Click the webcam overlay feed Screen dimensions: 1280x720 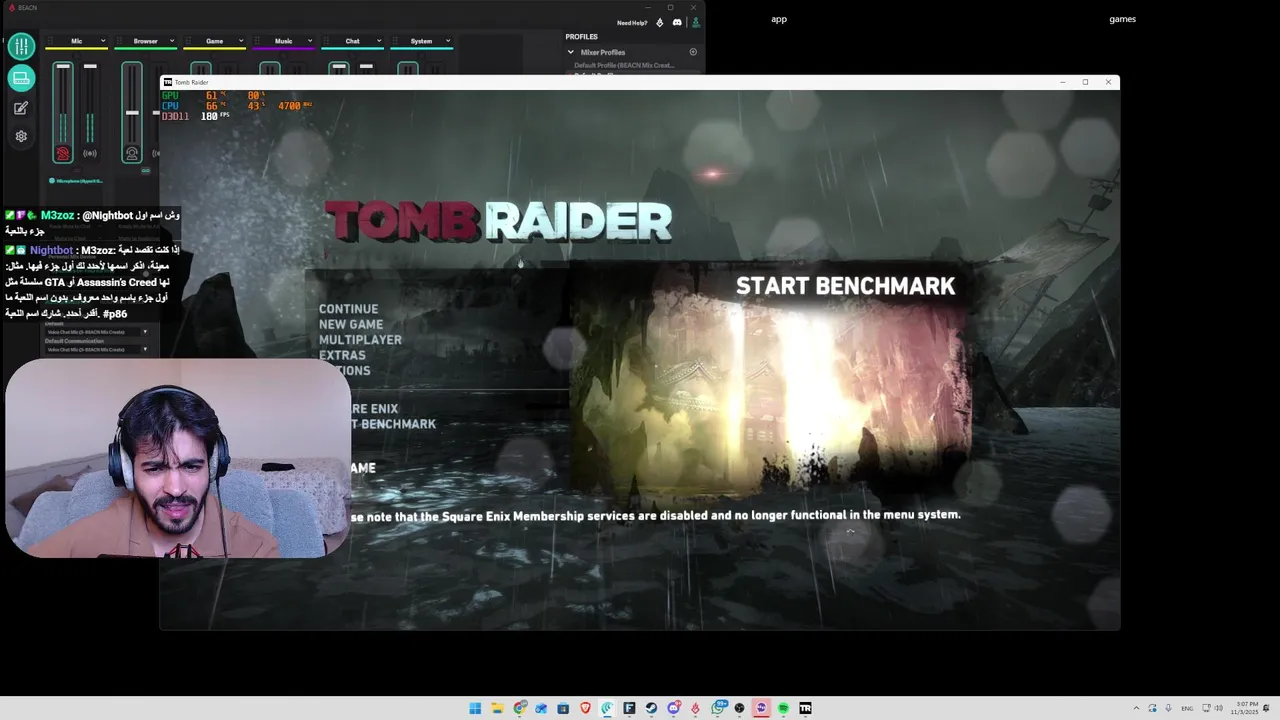click(177, 458)
